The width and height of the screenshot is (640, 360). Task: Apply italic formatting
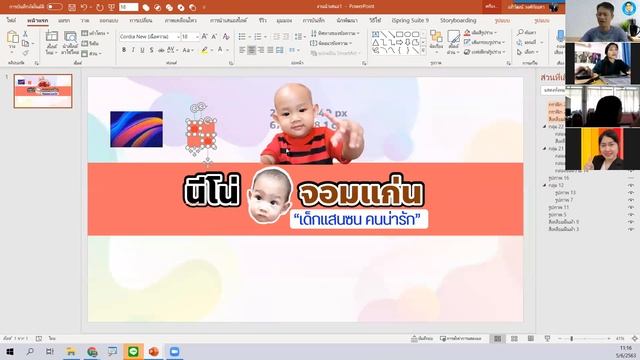point(133,50)
